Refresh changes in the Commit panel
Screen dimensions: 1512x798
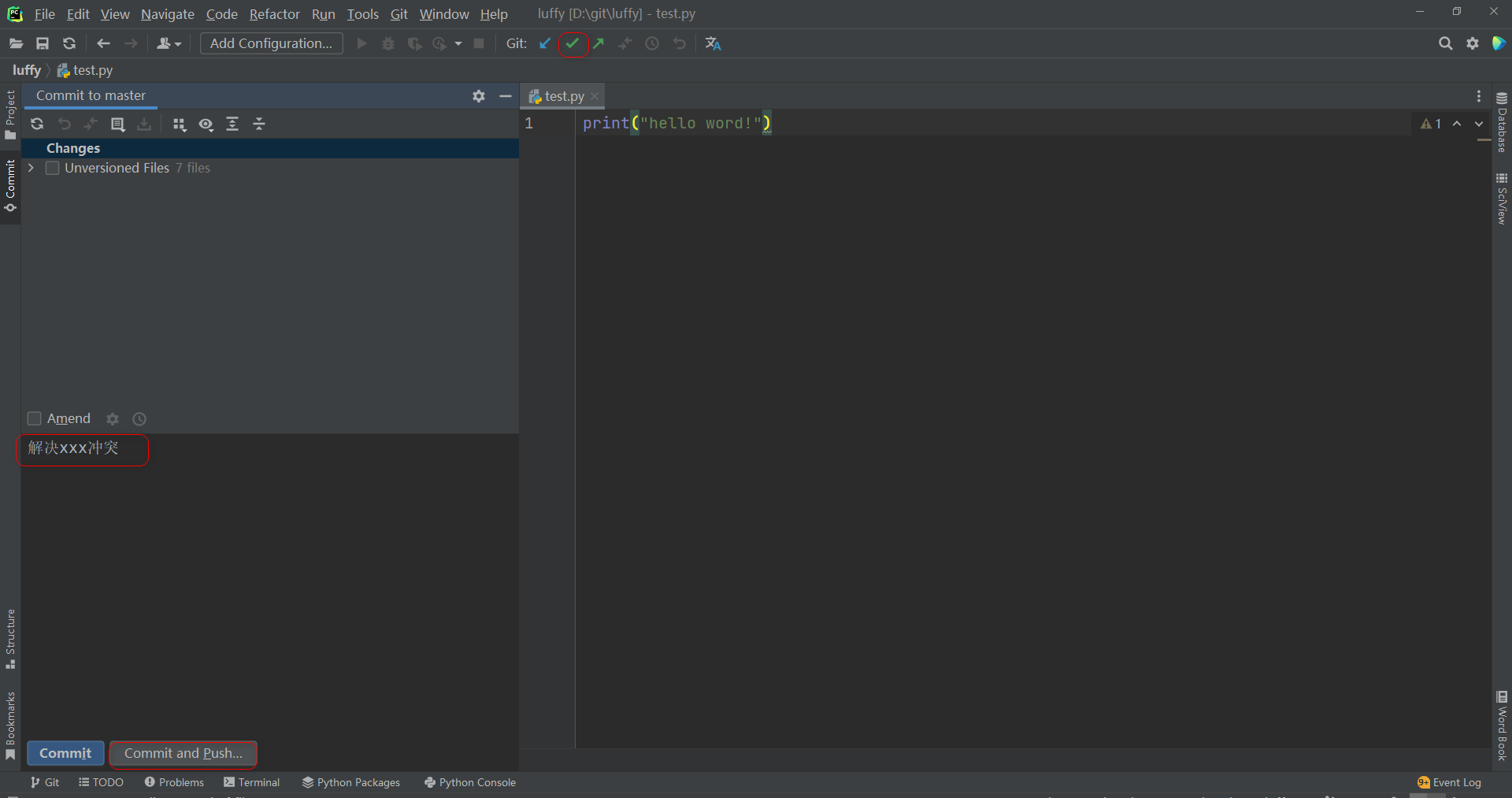37,124
